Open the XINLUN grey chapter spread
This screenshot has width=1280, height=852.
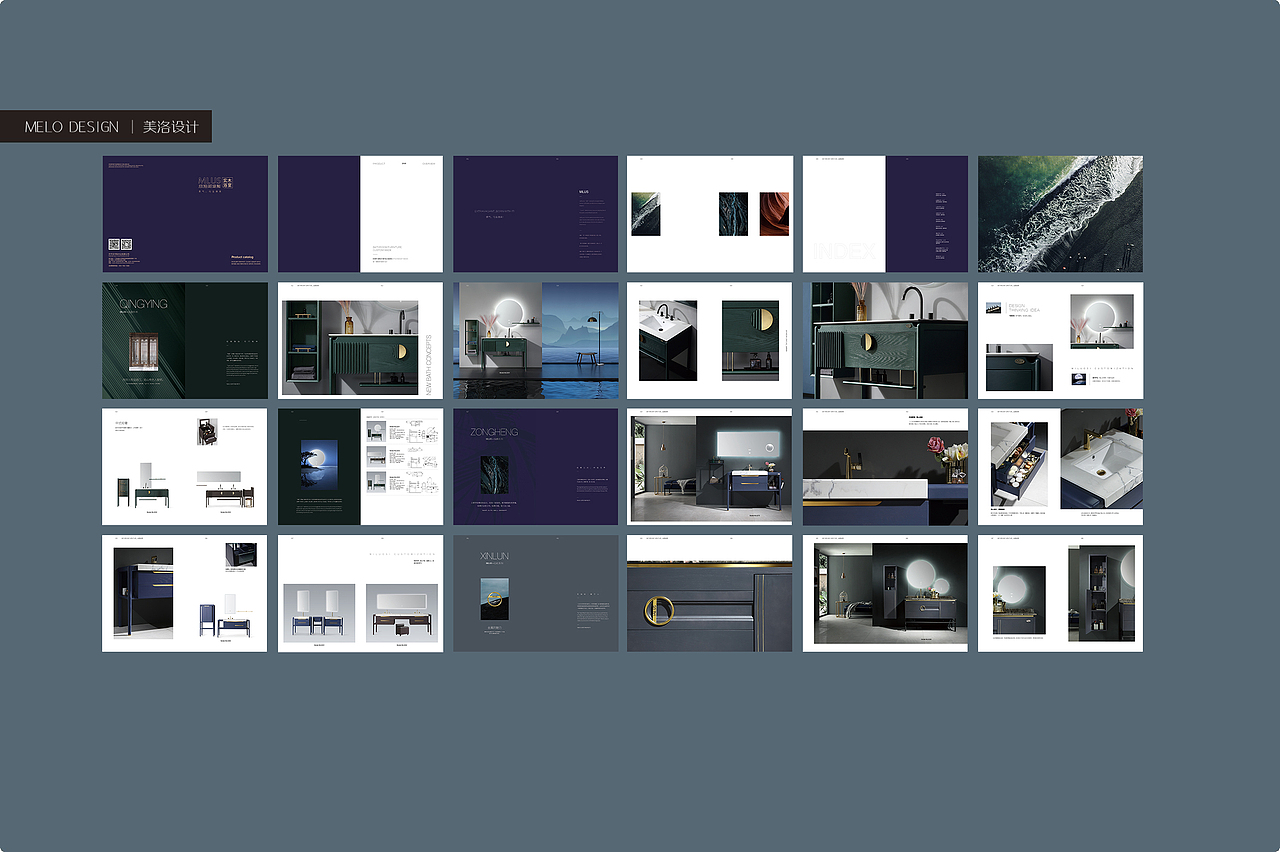tap(535, 593)
